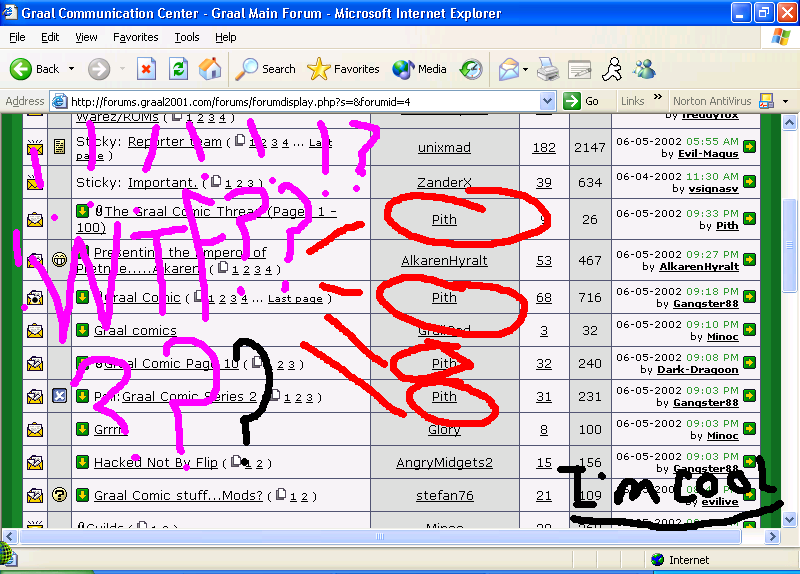Open the address bar URL dropdown
Screen dimensions: 800x574
coord(547,101)
